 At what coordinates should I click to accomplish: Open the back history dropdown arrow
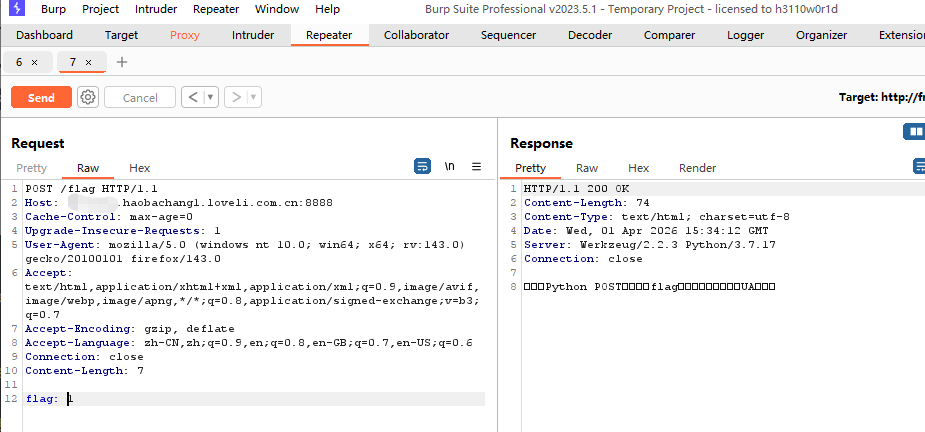coord(211,97)
